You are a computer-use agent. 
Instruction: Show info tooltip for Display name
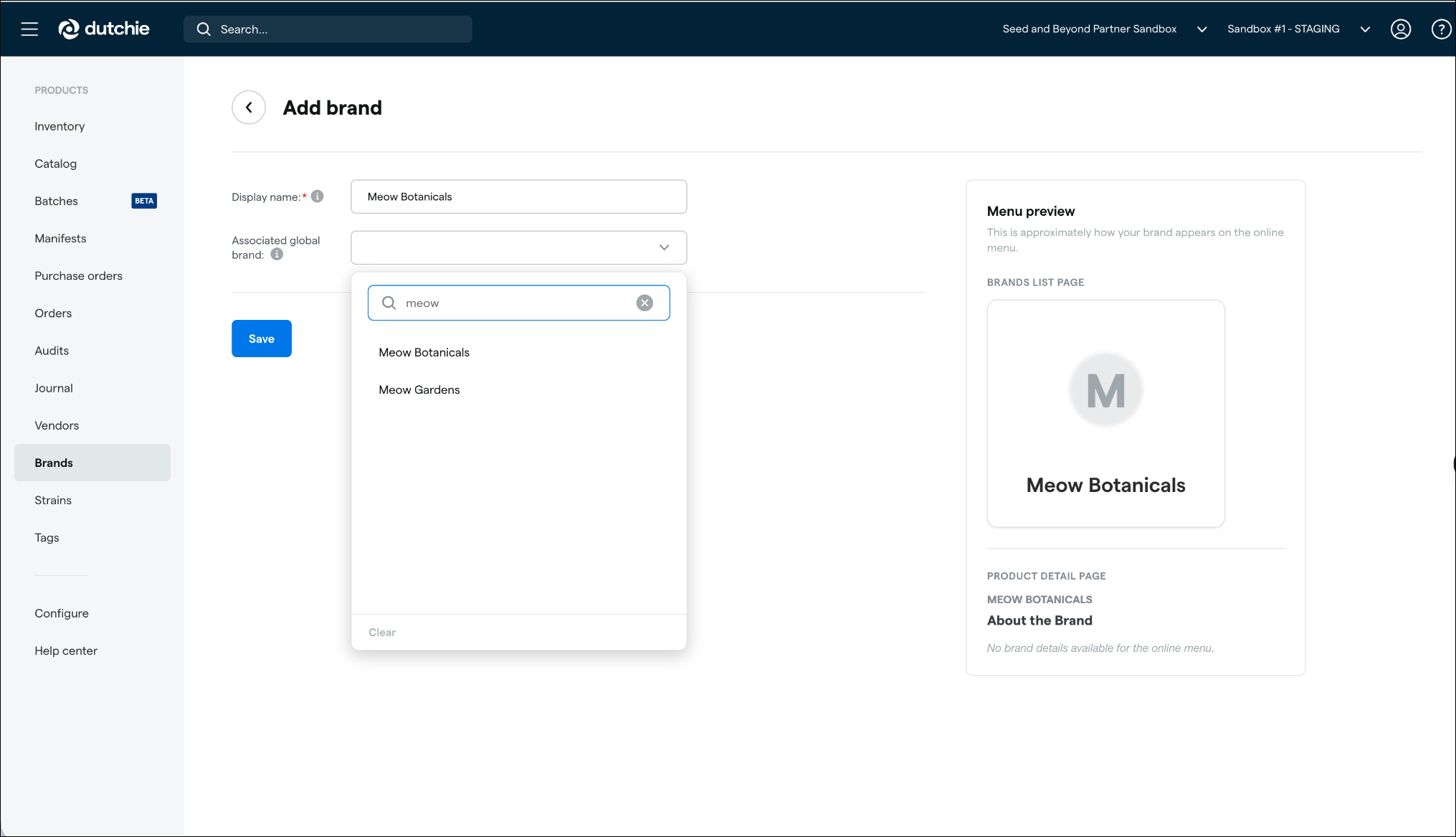[318, 196]
